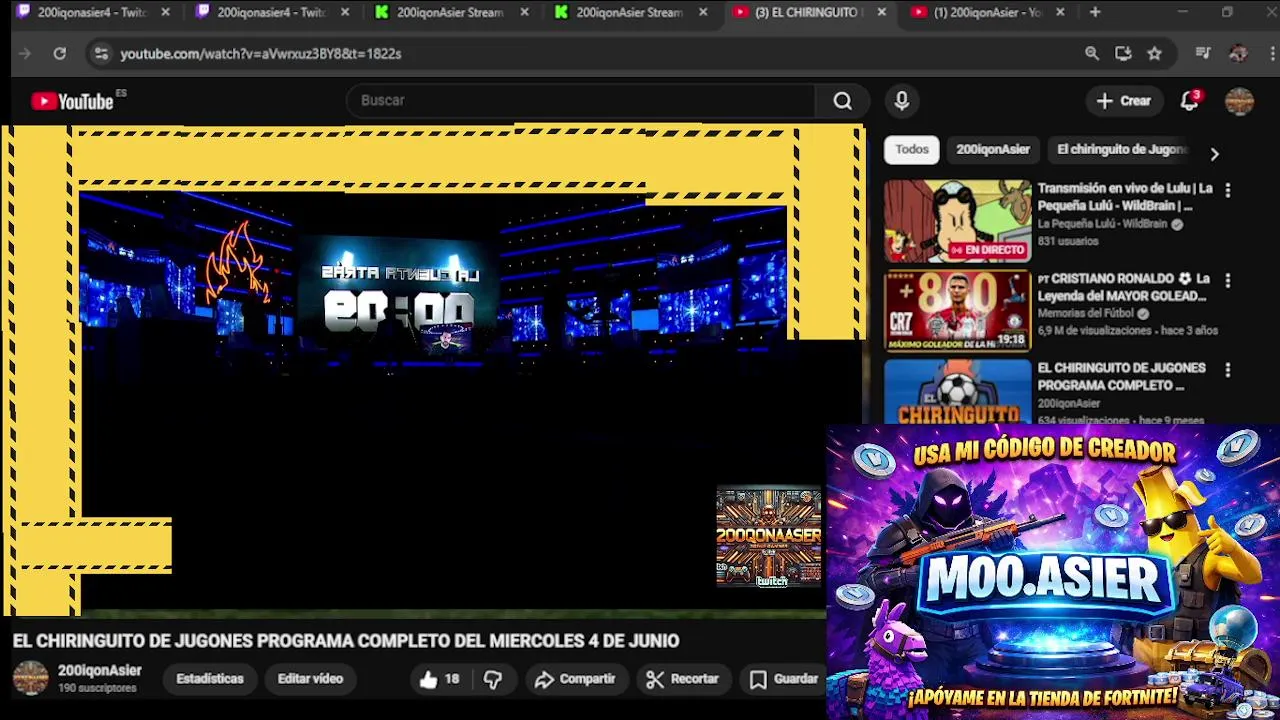
Task: Open Cristiano Ronaldo video thumbnail
Action: click(957, 311)
